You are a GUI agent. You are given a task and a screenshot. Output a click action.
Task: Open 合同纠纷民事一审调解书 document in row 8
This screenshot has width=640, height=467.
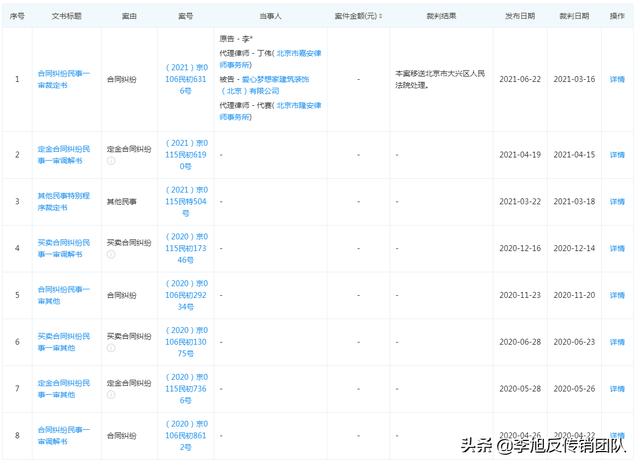pyautogui.click(x=64, y=436)
